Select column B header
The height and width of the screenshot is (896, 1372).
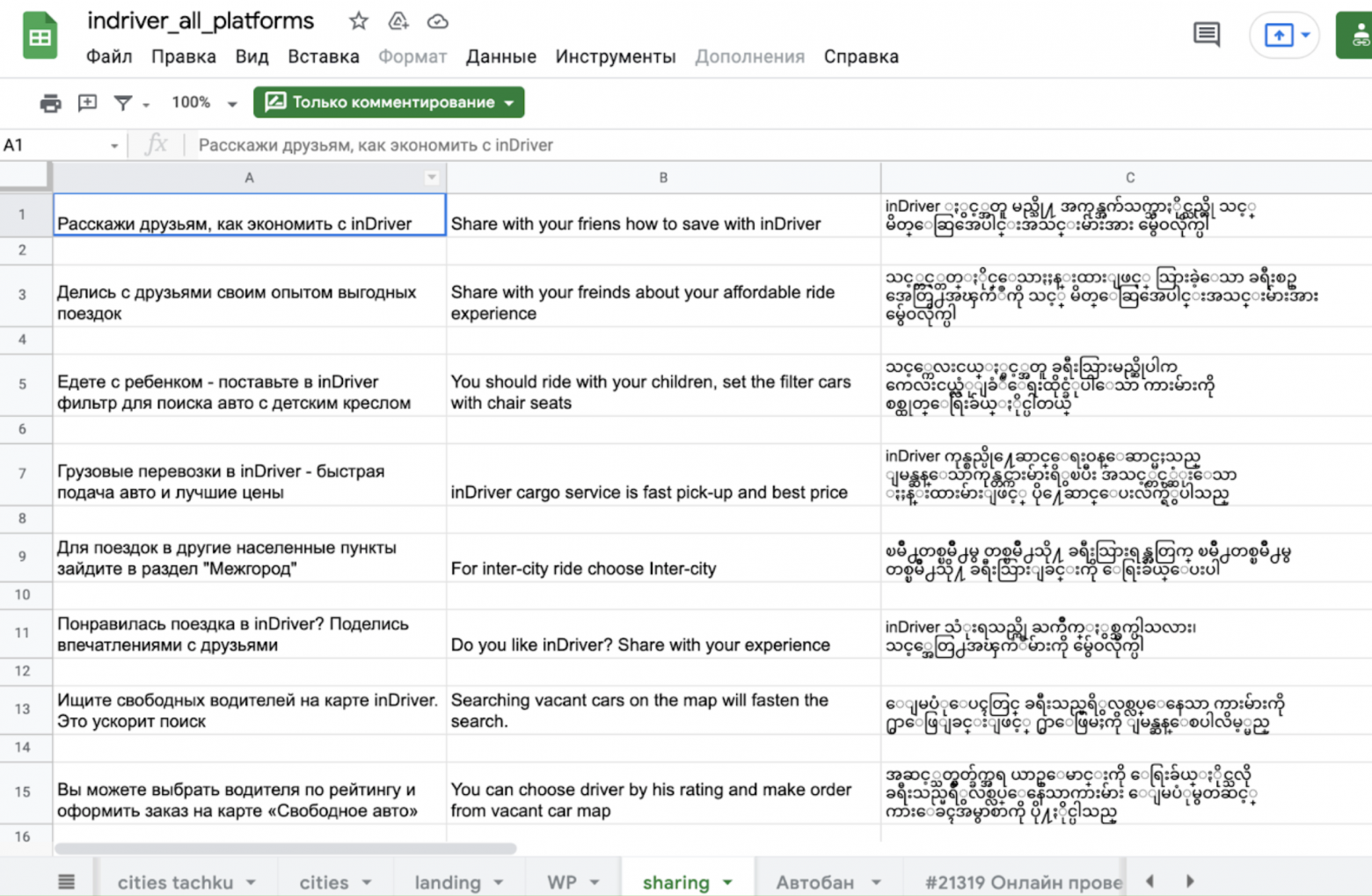click(x=663, y=178)
